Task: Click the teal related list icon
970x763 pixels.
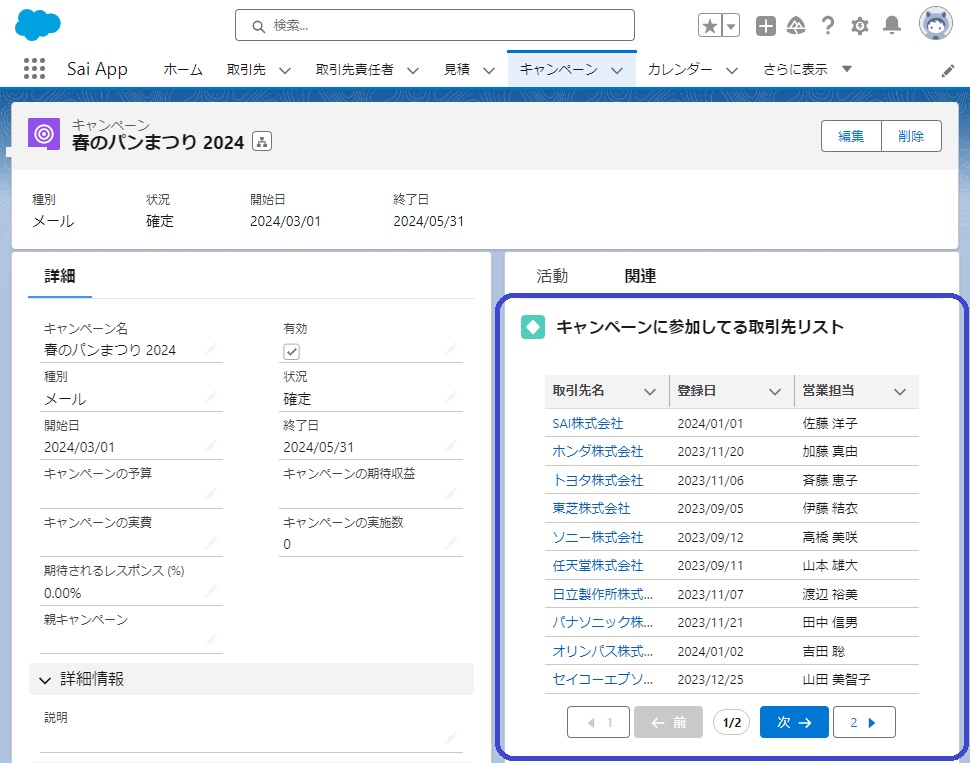Action: point(533,327)
